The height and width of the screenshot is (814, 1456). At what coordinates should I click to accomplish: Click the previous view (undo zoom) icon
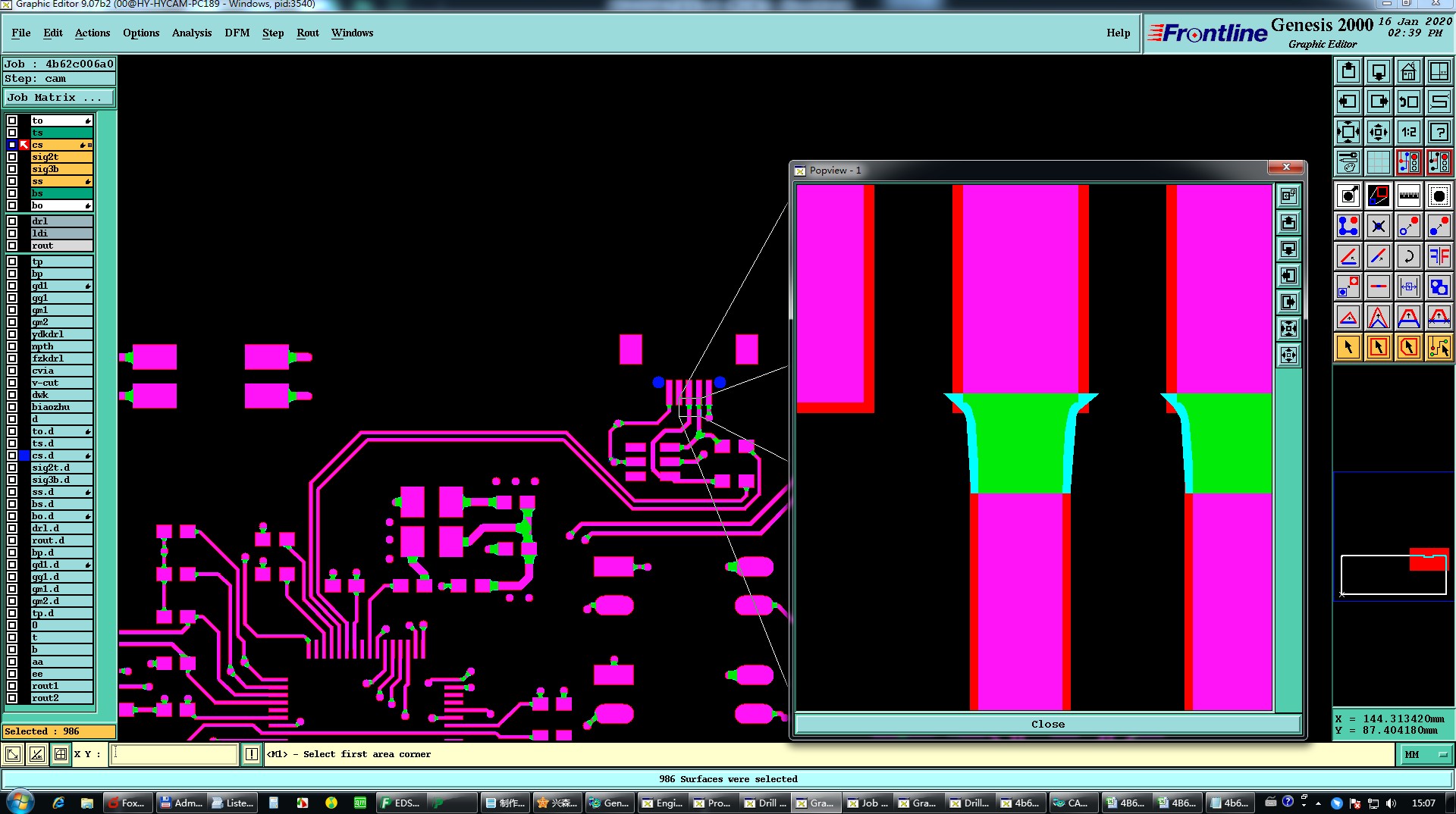pos(1408,102)
